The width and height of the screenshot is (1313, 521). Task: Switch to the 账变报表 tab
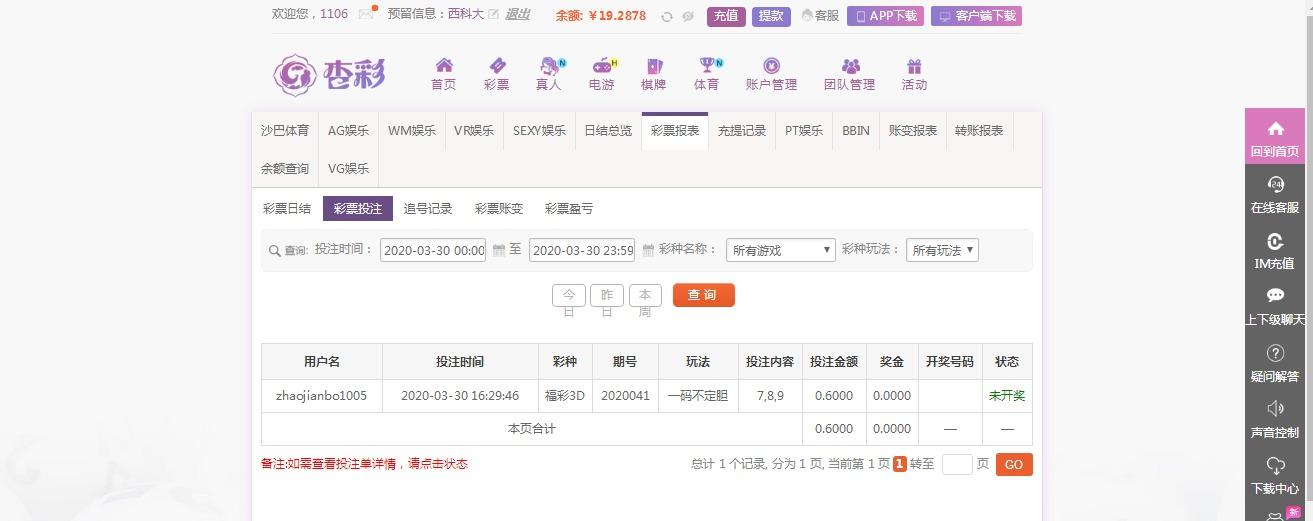tap(913, 131)
